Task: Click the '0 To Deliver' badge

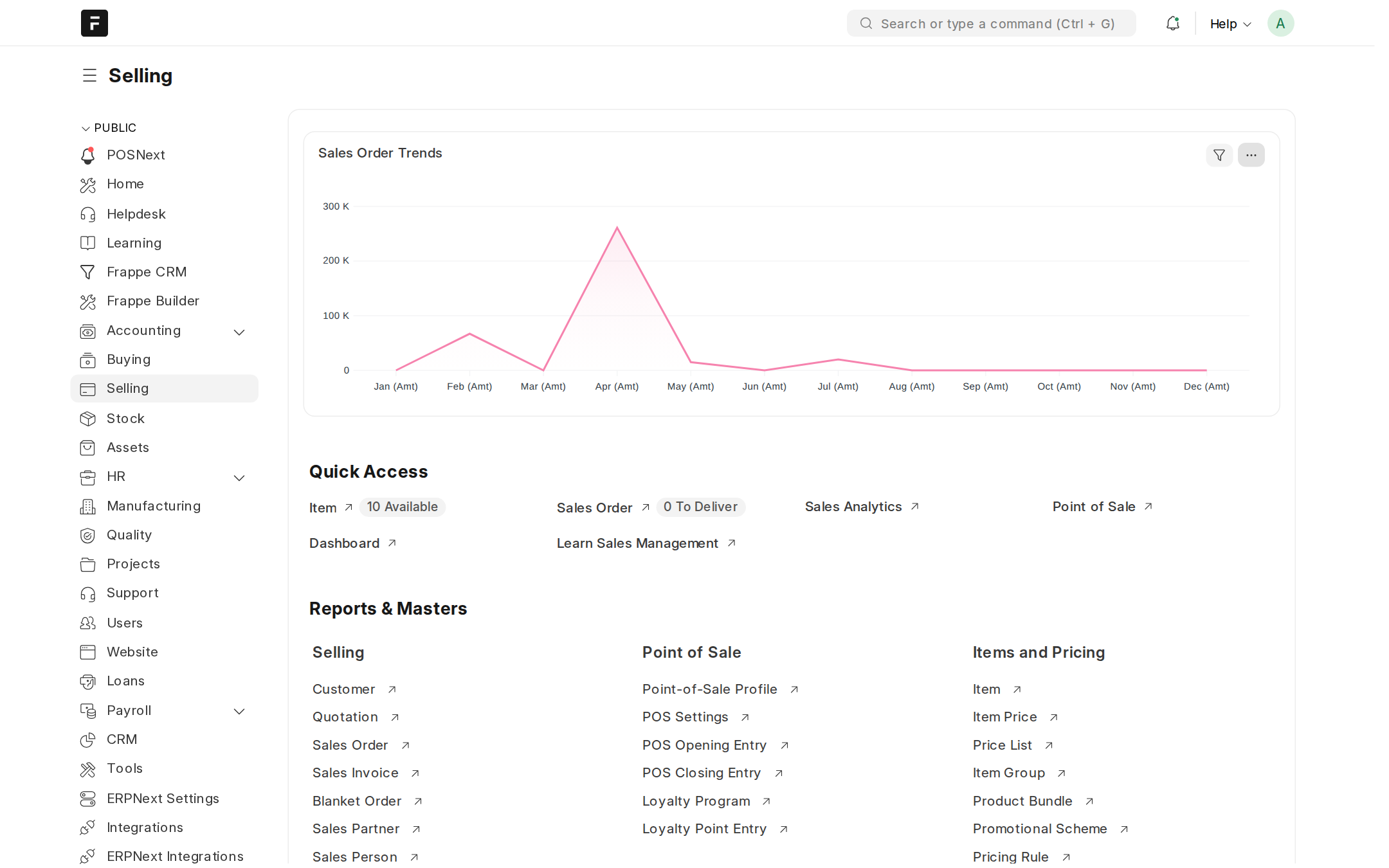Action: pyautogui.click(x=700, y=507)
